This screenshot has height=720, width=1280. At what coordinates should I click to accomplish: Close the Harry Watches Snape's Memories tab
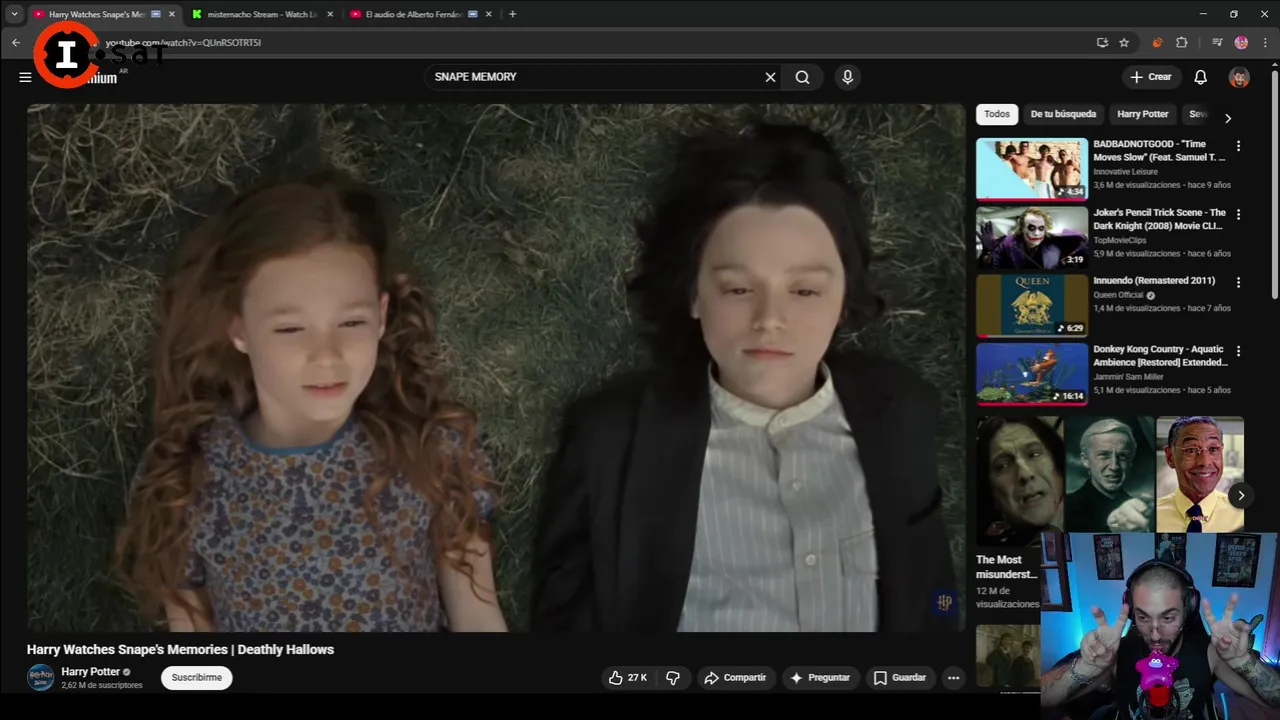[171, 14]
